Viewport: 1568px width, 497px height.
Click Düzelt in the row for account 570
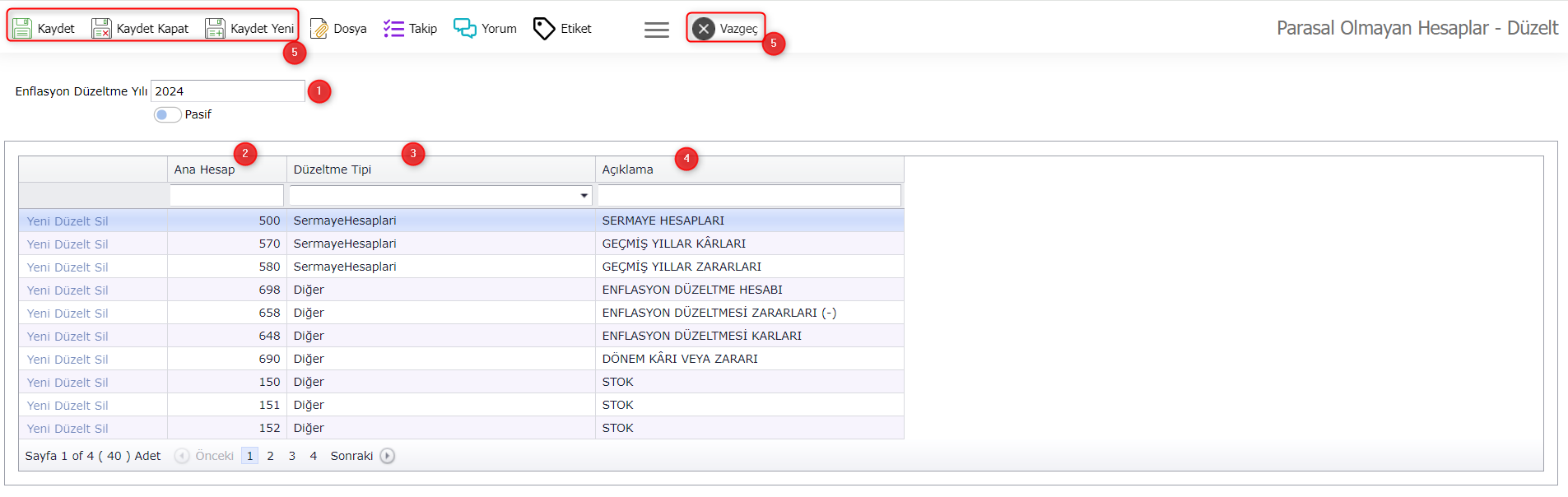[x=72, y=244]
